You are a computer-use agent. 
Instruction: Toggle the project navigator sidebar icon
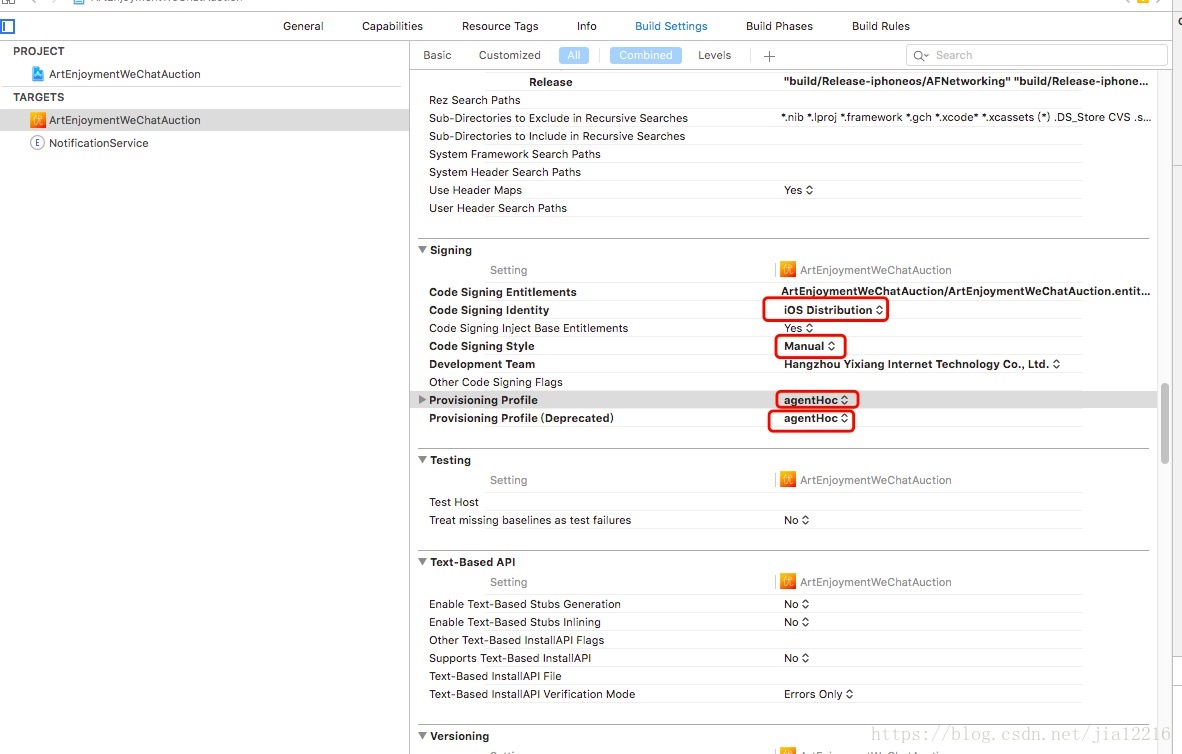pos(8,26)
